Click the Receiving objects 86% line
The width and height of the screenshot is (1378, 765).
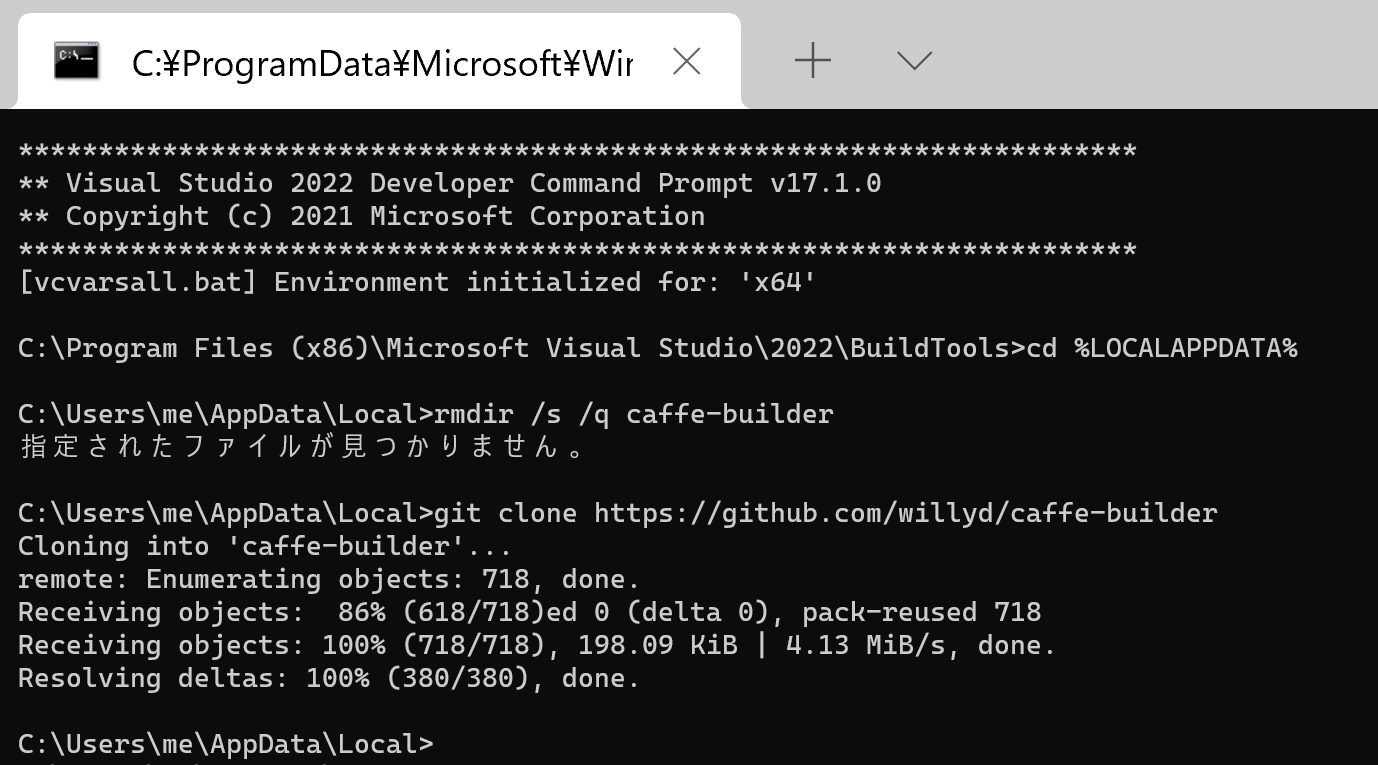coord(530,612)
